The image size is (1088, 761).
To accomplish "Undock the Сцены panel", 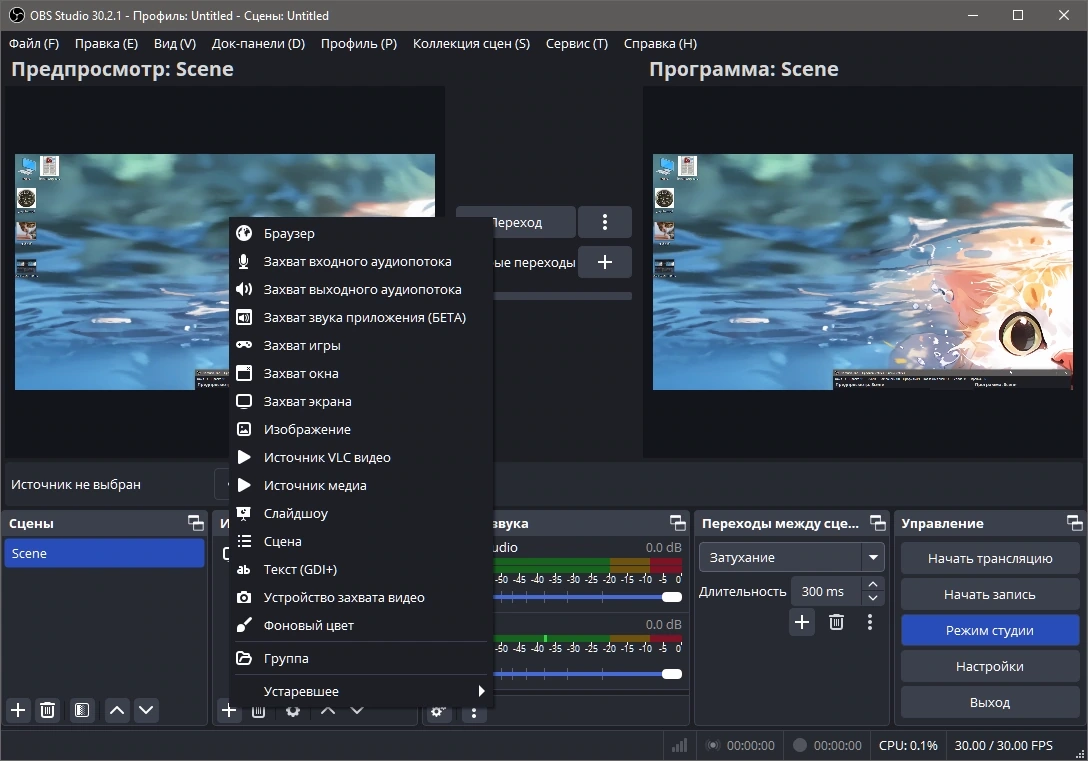I will [196, 523].
